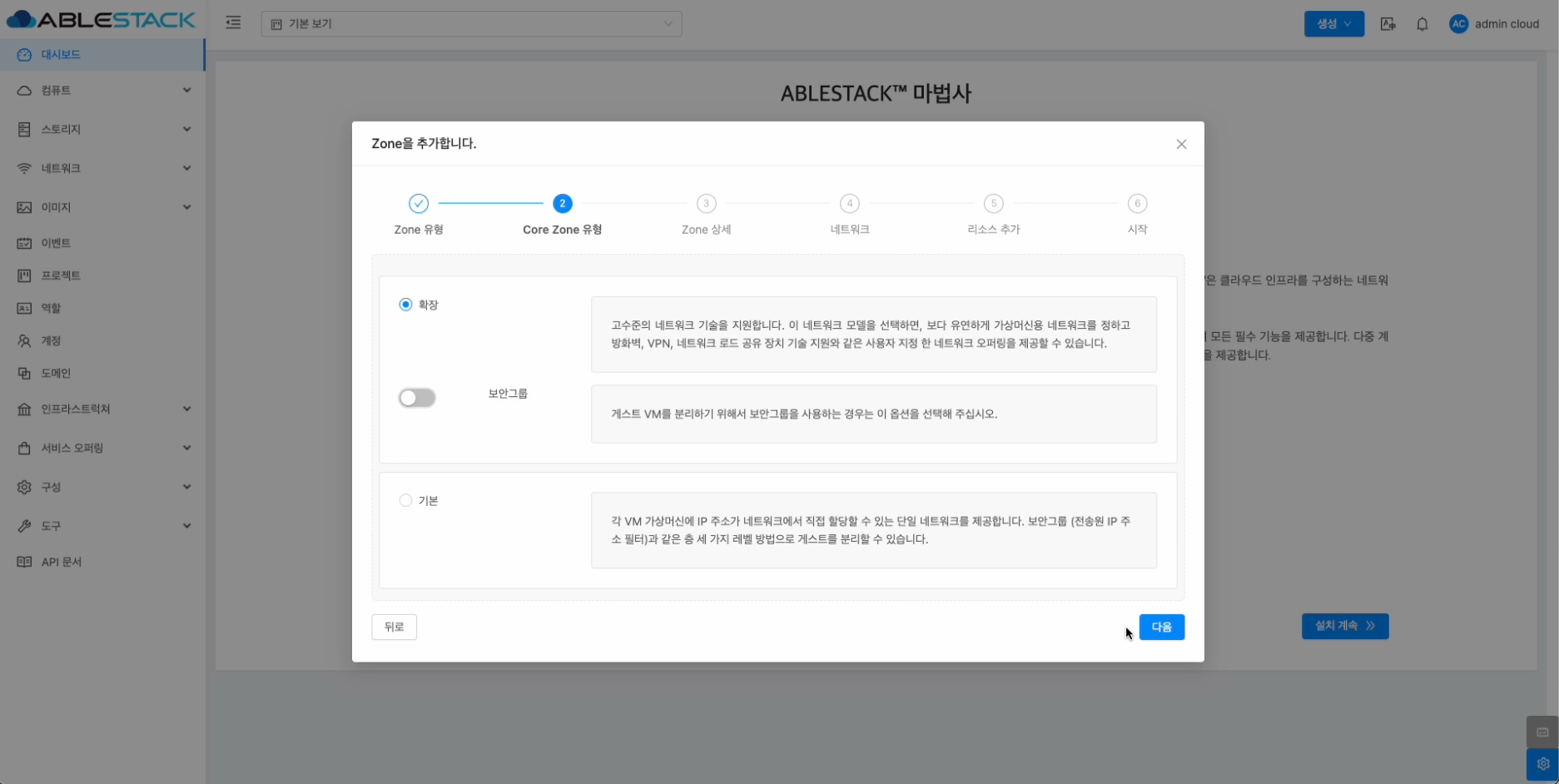Open the API 문서 menu item

click(x=102, y=563)
